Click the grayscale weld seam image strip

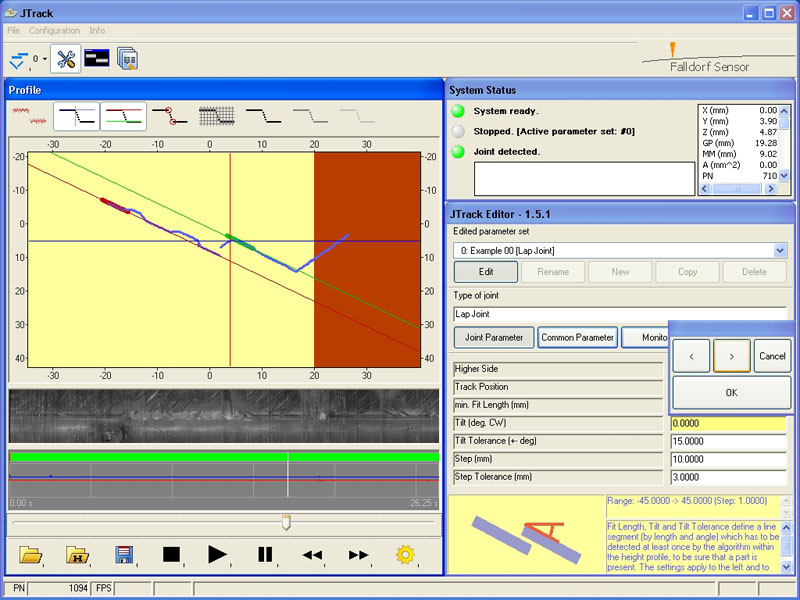click(x=224, y=416)
